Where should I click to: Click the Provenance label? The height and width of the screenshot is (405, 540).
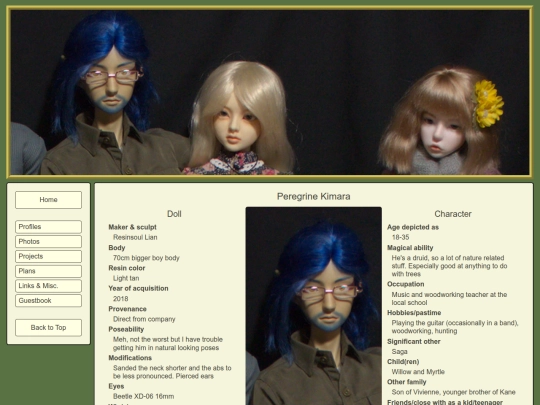point(127,309)
